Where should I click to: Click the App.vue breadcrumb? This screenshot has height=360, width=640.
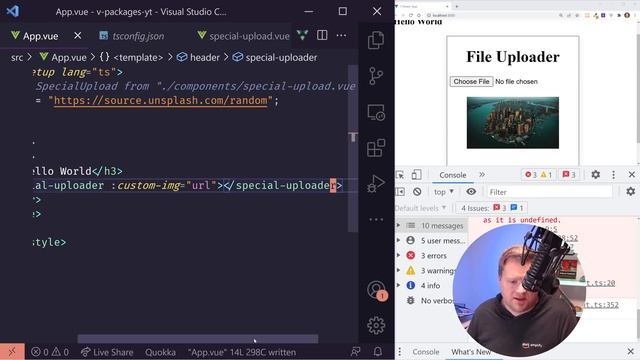click(x=63, y=58)
